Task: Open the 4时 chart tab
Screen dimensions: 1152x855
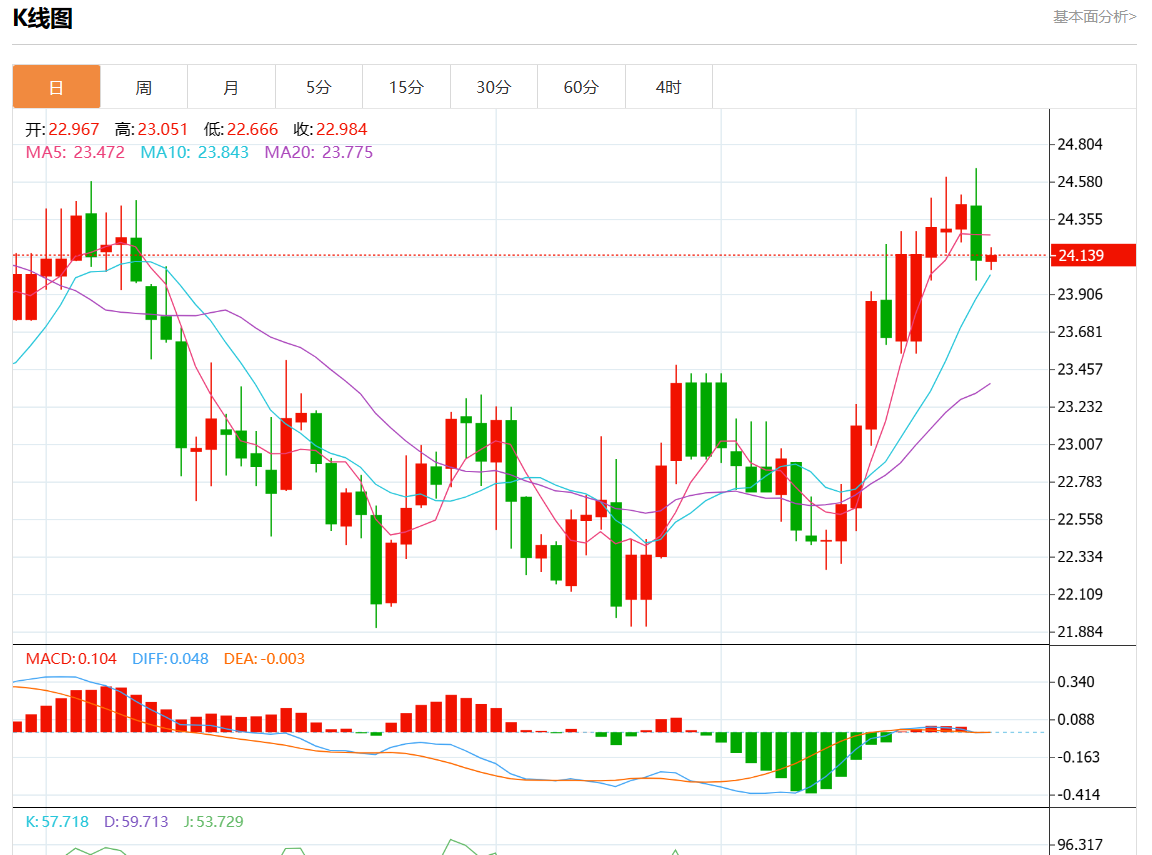Action: coord(669,87)
